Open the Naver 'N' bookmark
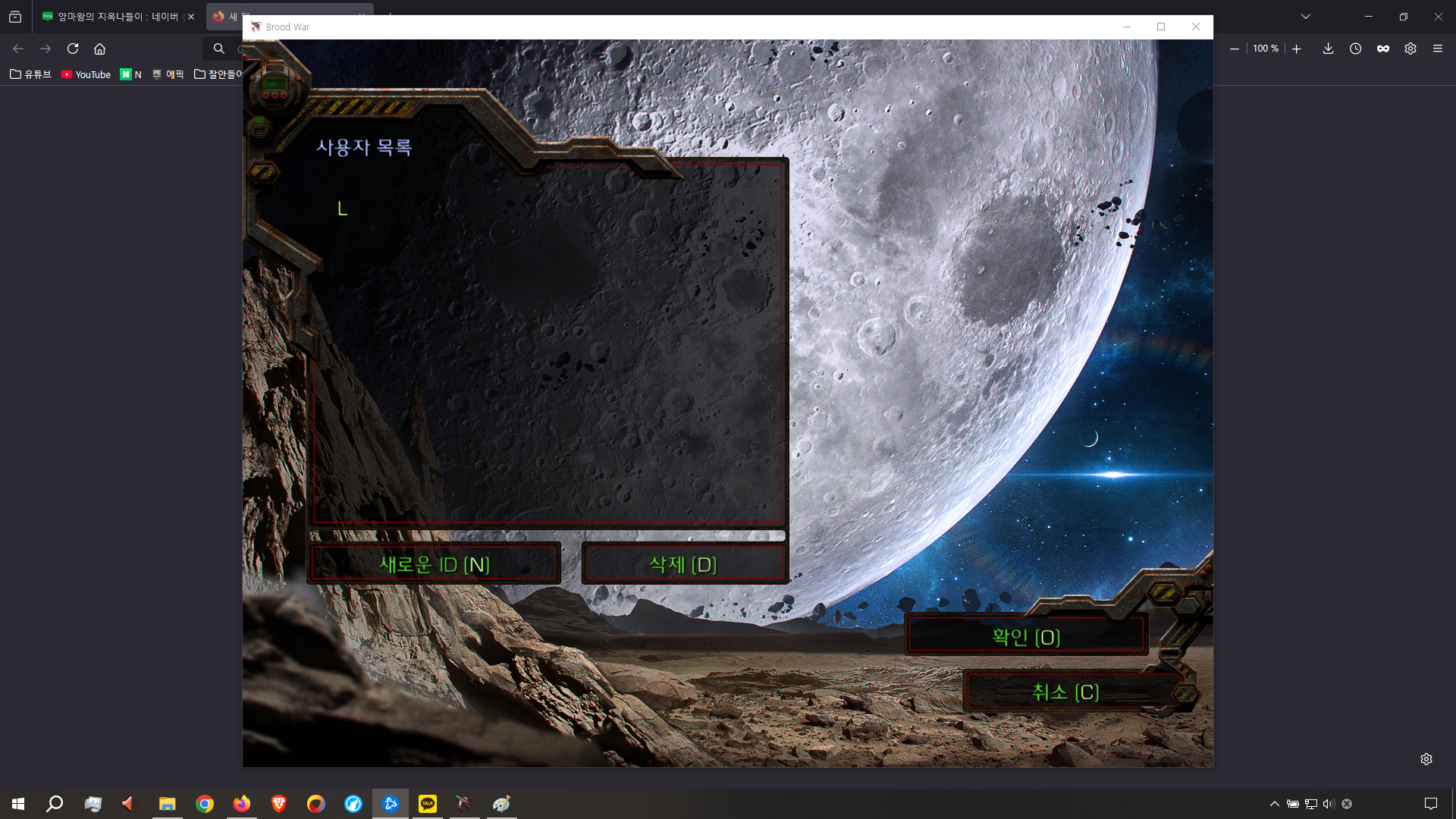 coord(131,74)
